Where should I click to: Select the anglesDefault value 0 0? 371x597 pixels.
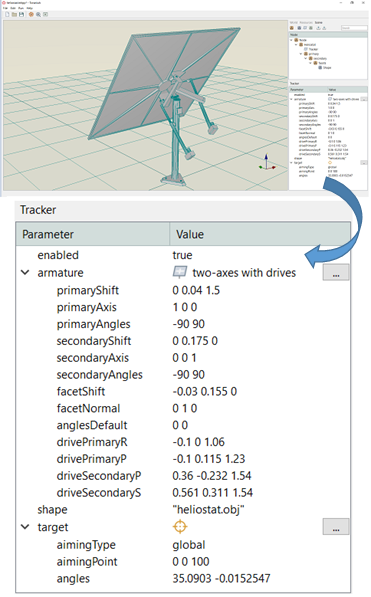click(x=180, y=425)
